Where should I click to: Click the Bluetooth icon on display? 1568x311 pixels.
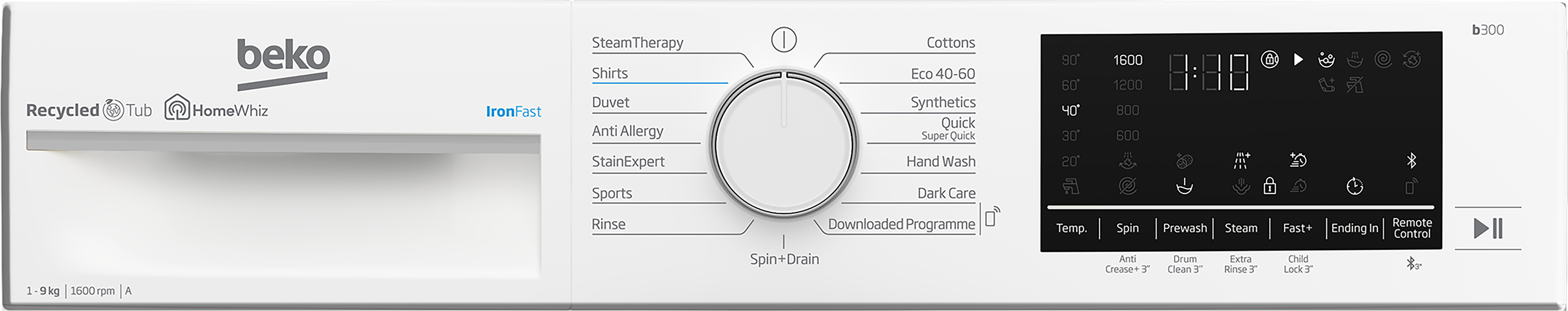point(1411,161)
